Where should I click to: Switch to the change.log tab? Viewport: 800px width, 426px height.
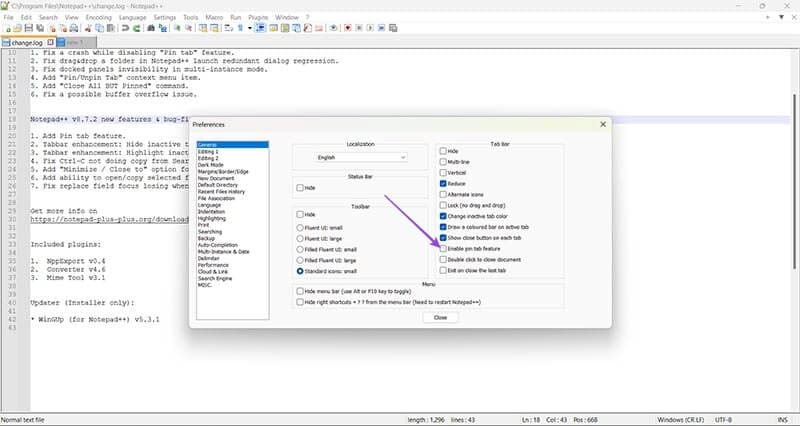(28, 43)
